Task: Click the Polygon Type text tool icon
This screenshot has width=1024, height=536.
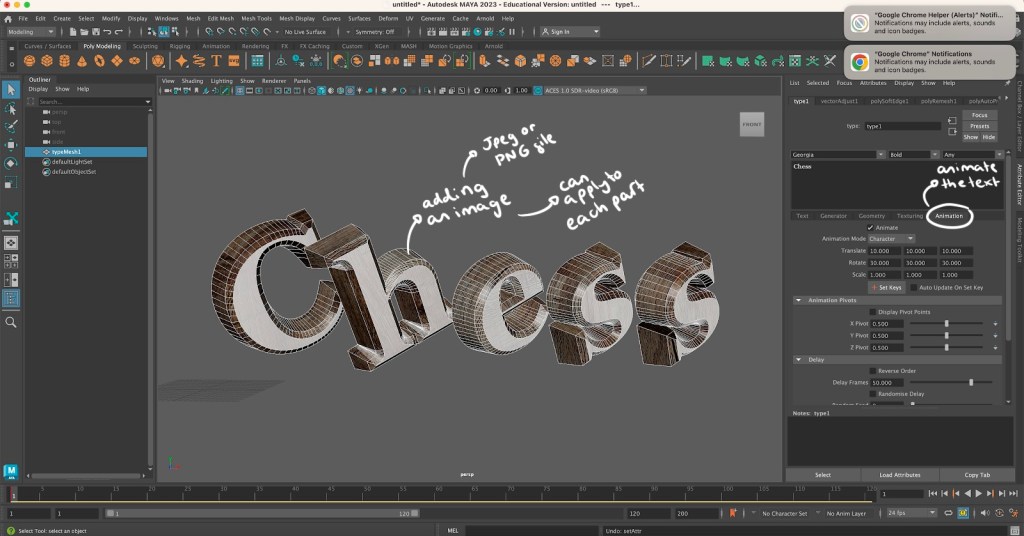Action: coord(216,61)
